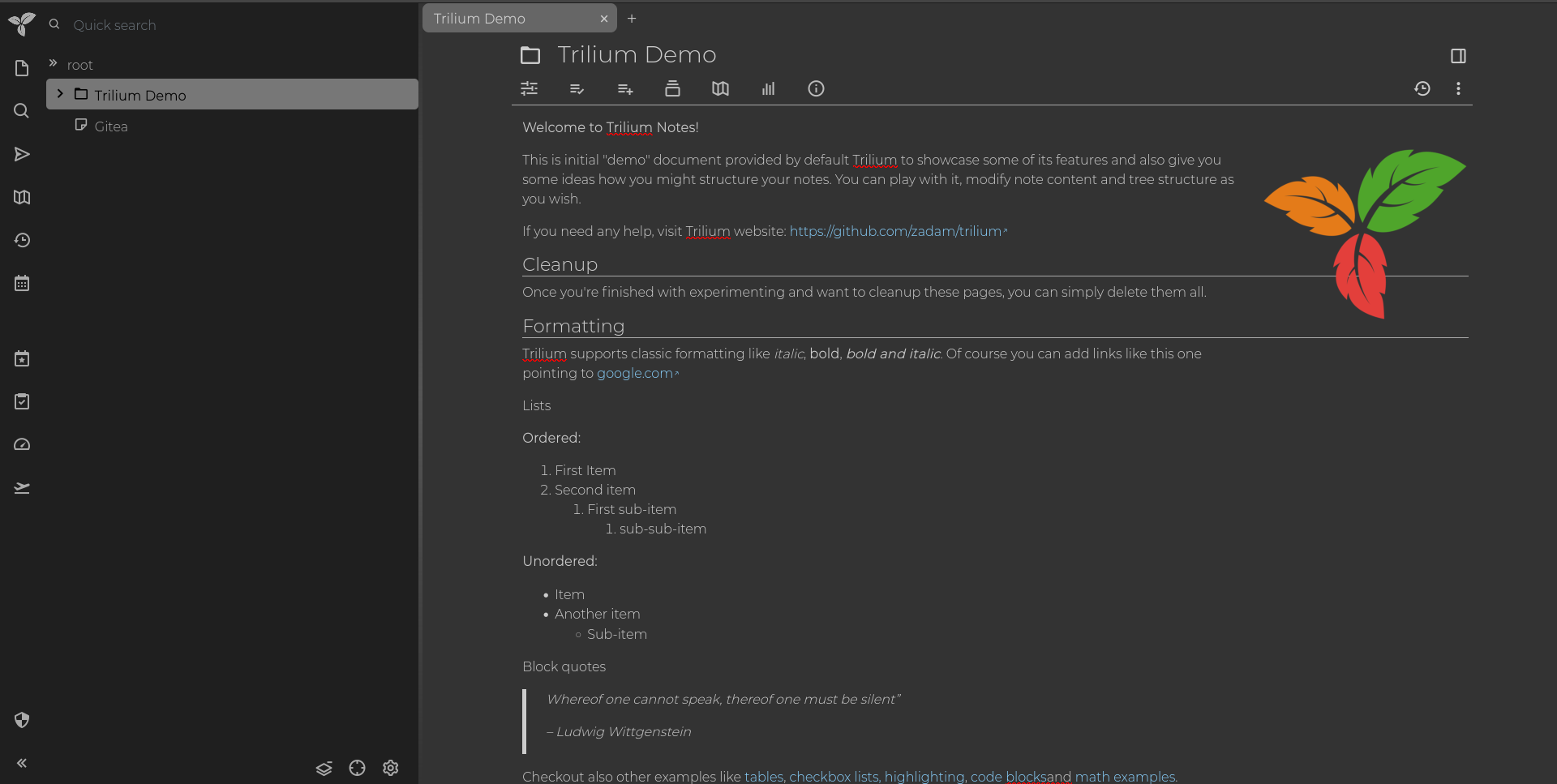The width and height of the screenshot is (1557, 784).
Task: Open the collection properties ribbon tab
Action: [x=672, y=88]
